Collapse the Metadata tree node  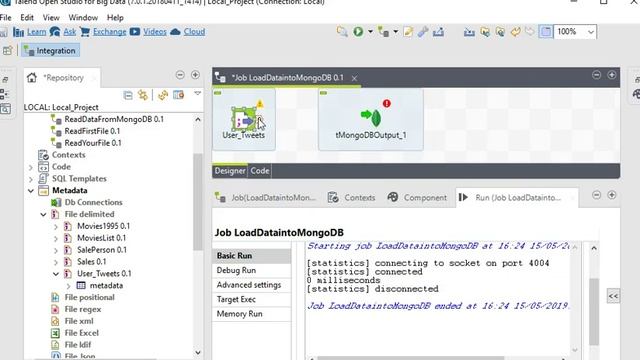(31, 191)
